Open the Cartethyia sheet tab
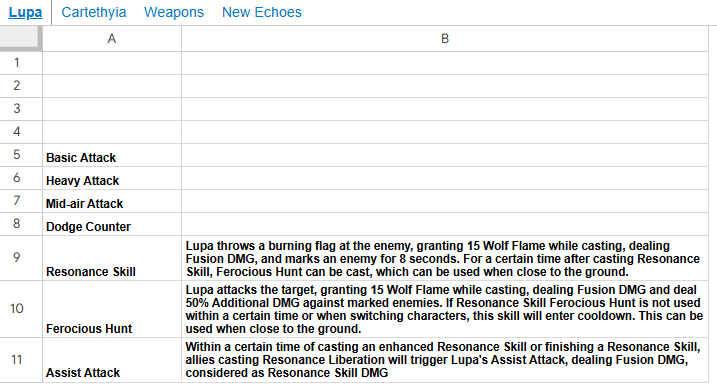 pos(94,12)
